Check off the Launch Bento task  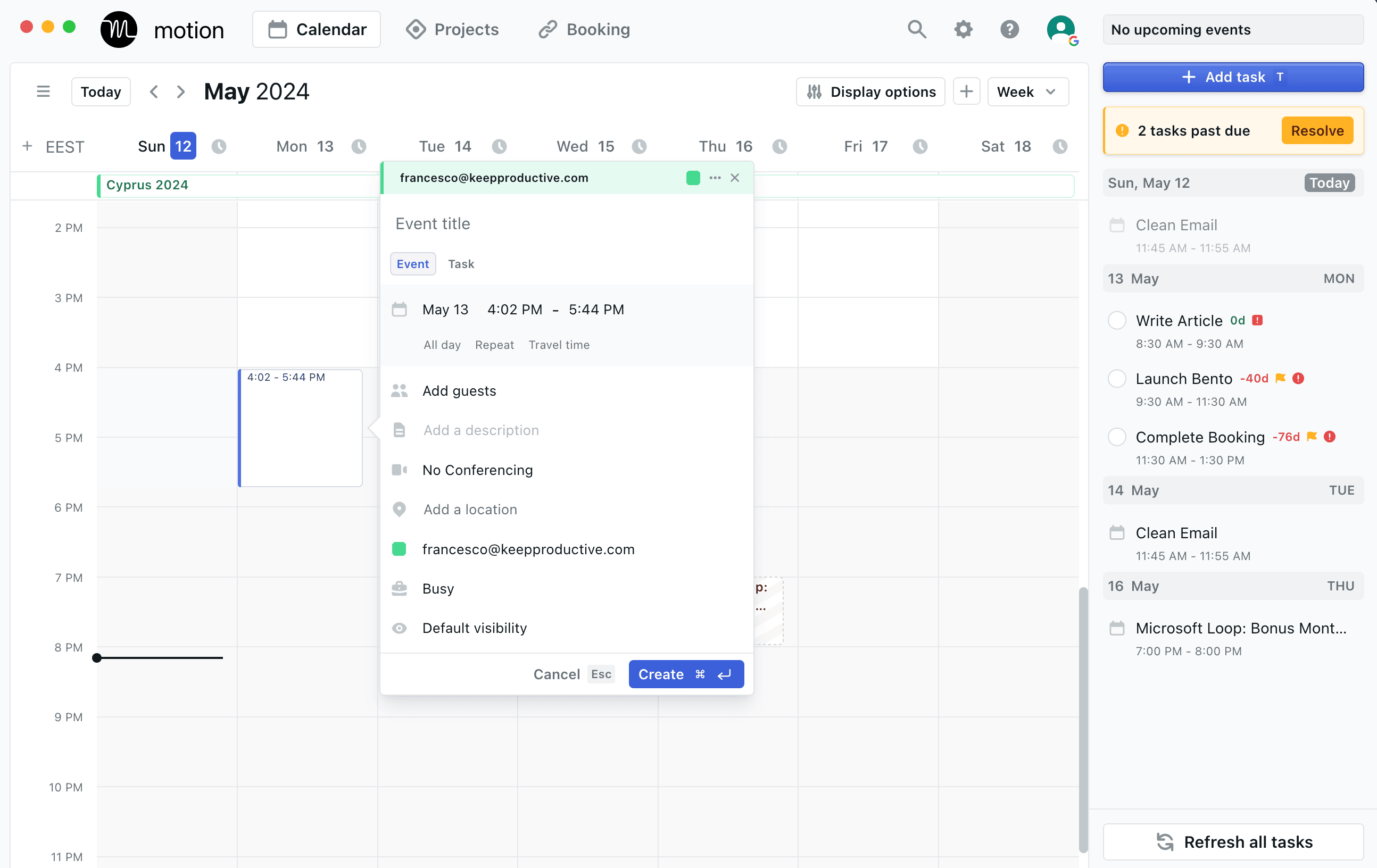[x=1117, y=379]
